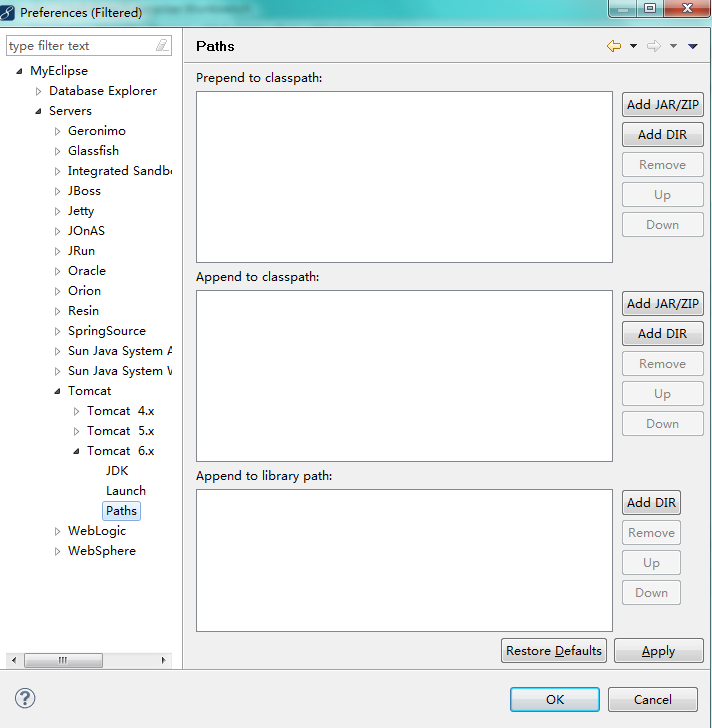Click the back navigation arrow icon
Viewport: 712px width, 728px height.
tap(614, 46)
